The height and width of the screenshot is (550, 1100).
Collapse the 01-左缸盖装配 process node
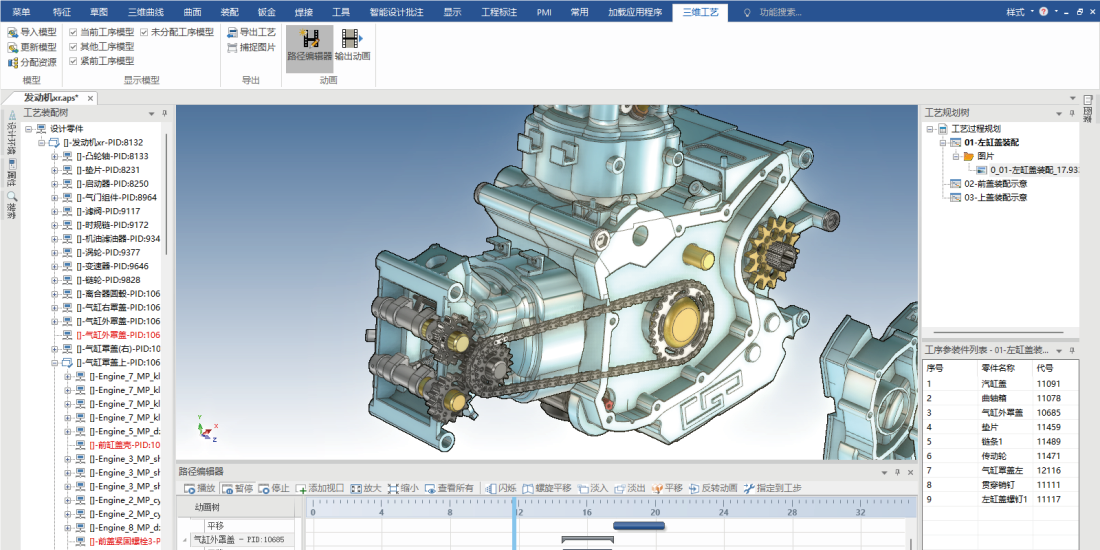click(942, 143)
